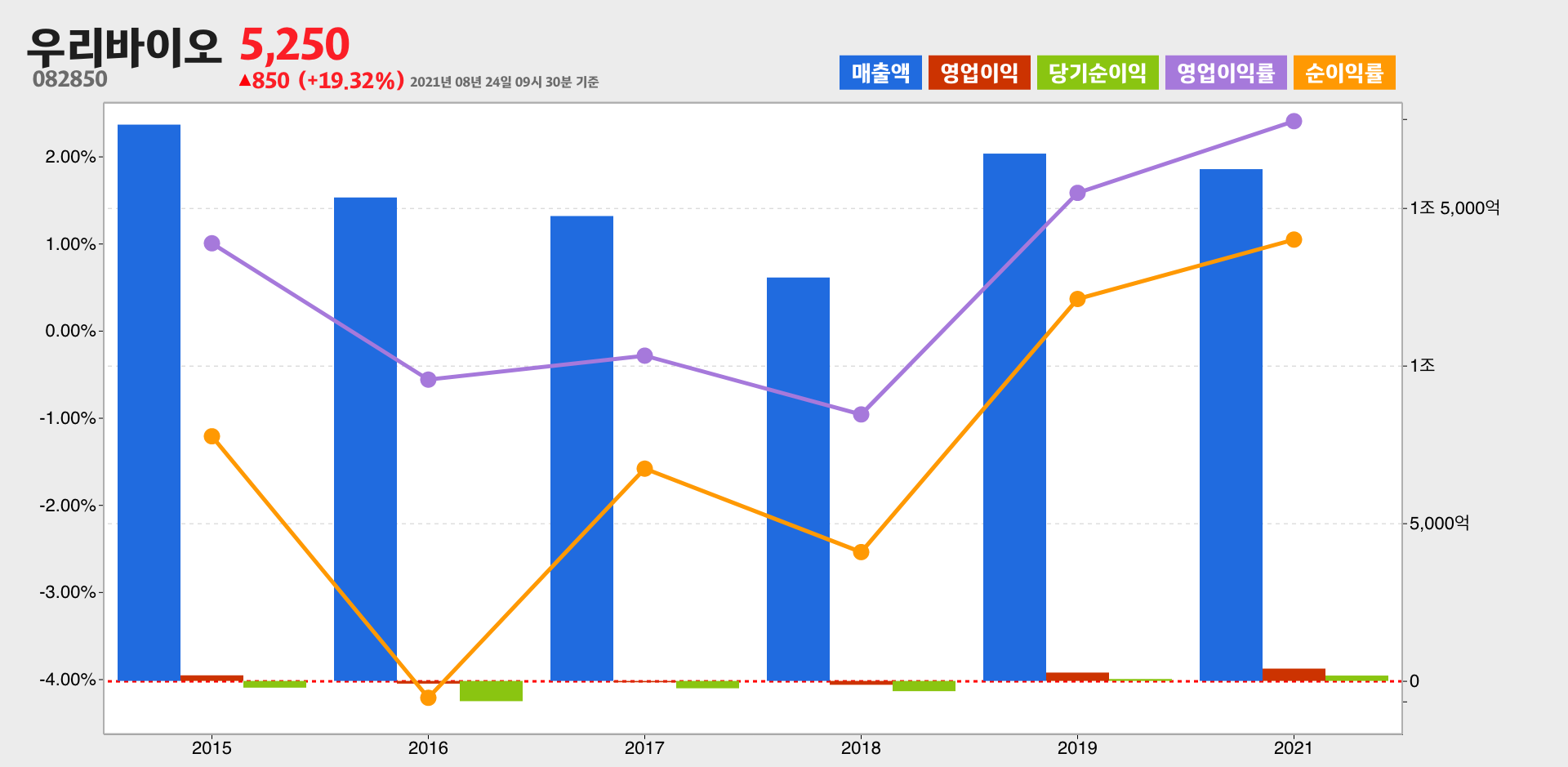Click the 2021 purple operating margin point
The height and width of the screenshot is (767, 1568).
click(x=1294, y=121)
